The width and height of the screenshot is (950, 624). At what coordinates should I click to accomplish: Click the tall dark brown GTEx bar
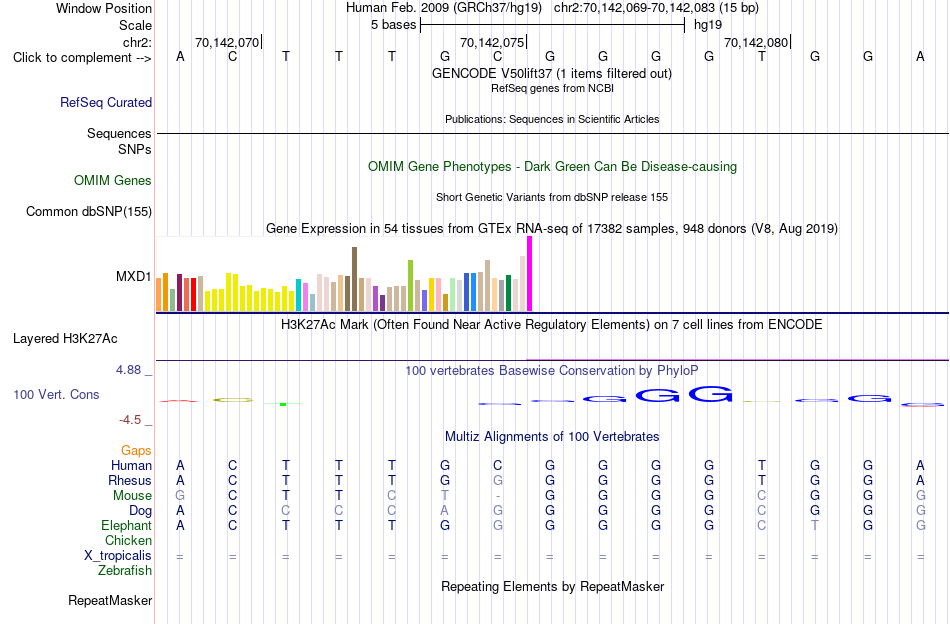(354, 279)
